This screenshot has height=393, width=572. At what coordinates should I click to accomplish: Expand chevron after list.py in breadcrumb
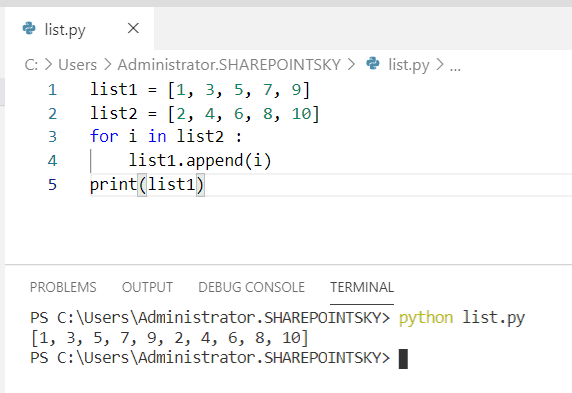tap(440, 65)
